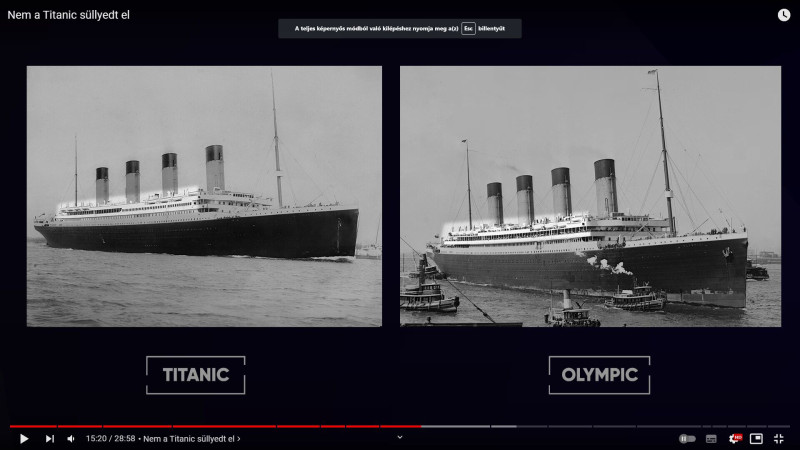This screenshot has width=800, height=450.
Task: Switch to miniplayer mode
Action: tap(756, 439)
